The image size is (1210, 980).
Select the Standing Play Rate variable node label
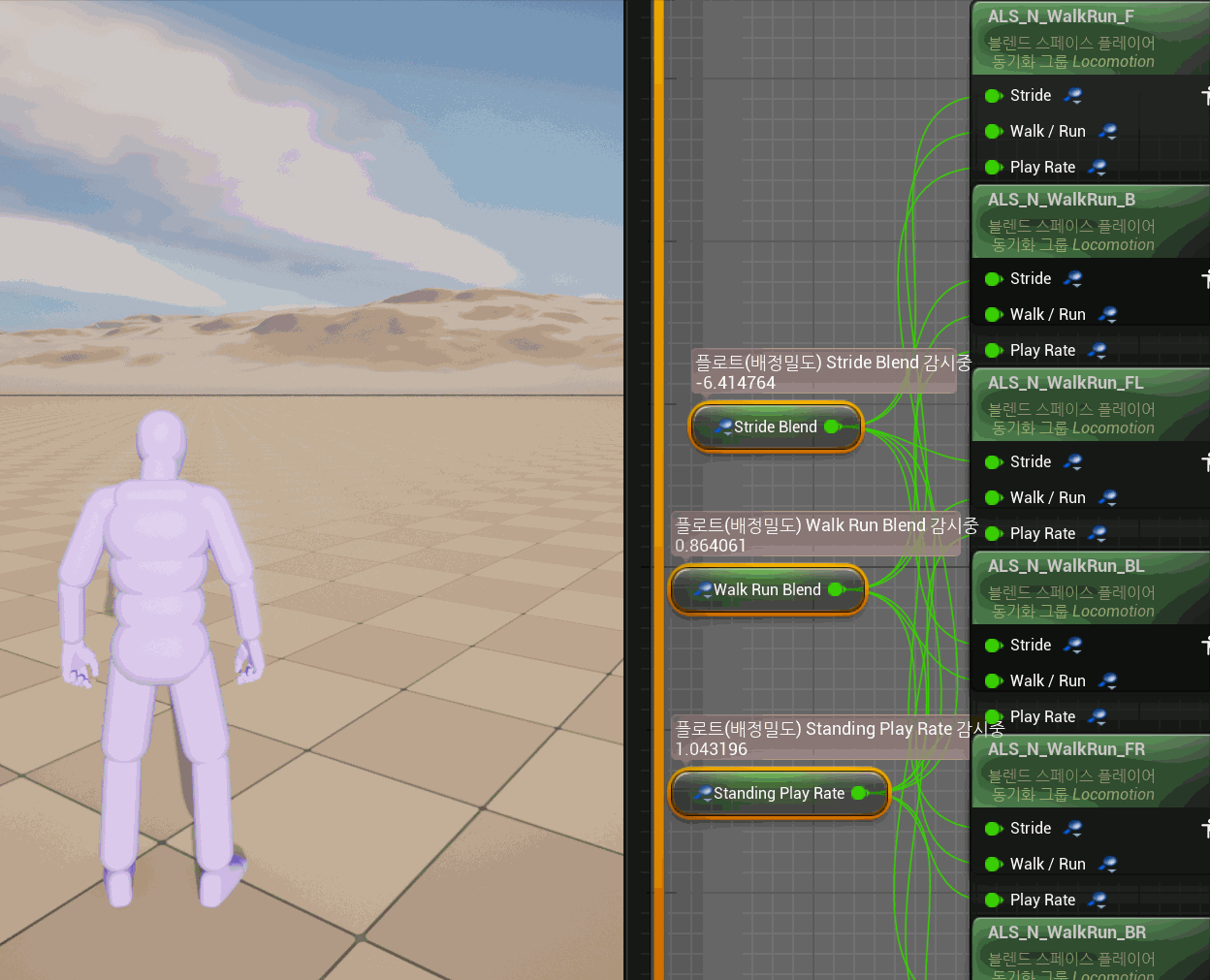[x=779, y=793]
